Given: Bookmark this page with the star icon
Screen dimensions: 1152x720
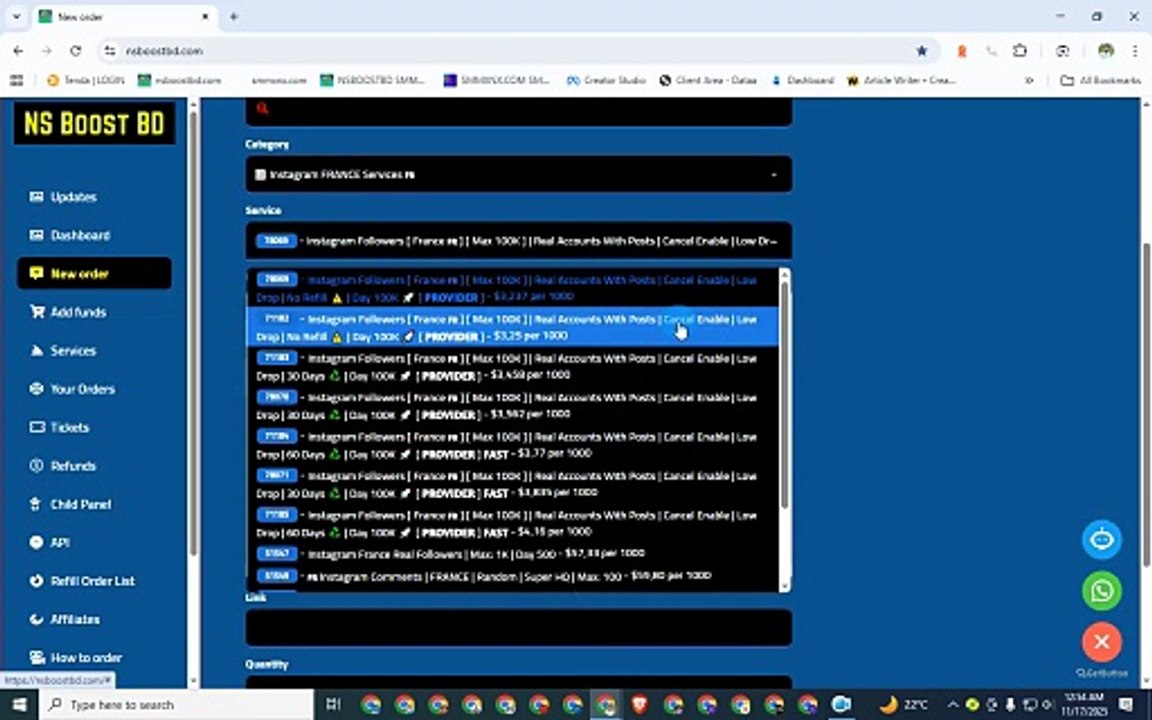Looking at the screenshot, I should [921, 51].
